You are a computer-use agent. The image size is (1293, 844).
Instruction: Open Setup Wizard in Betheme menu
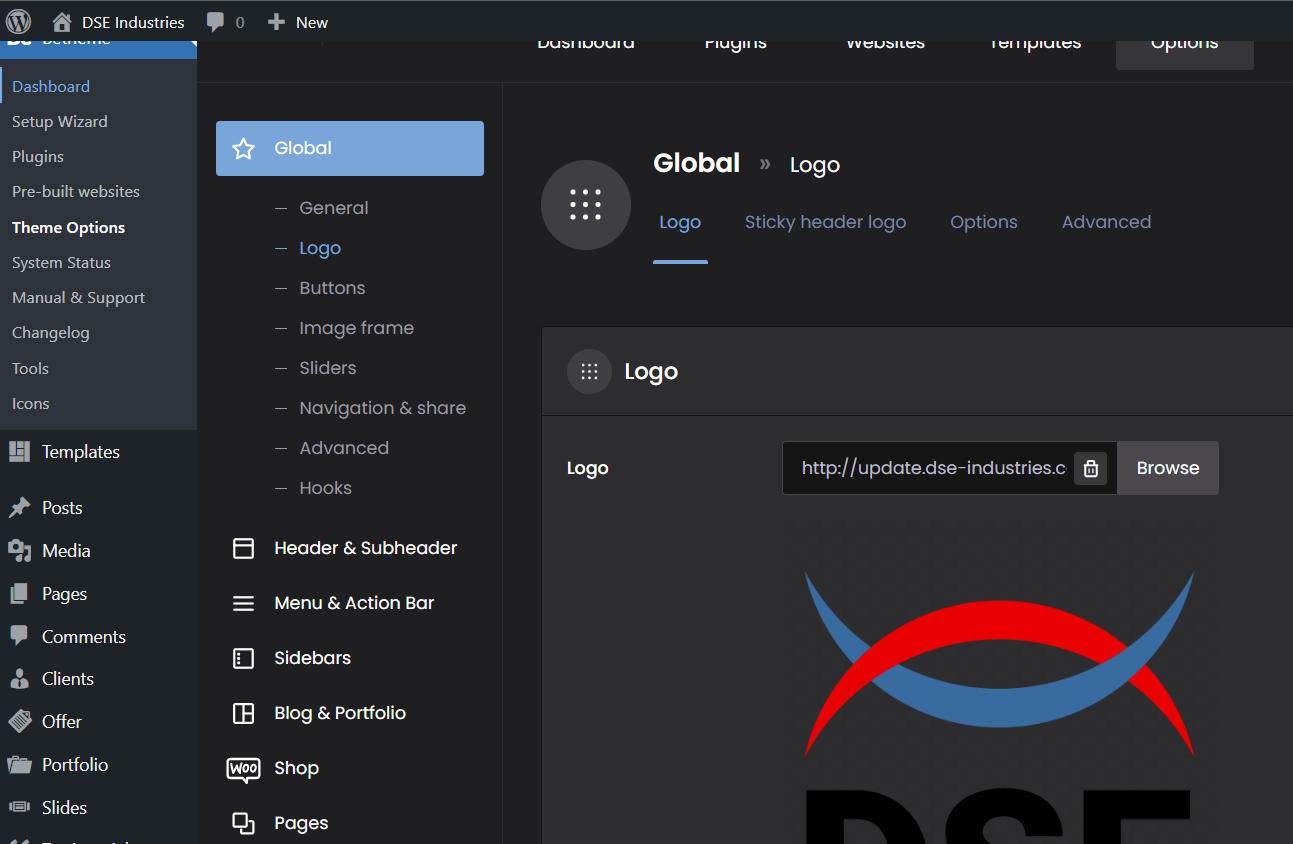60,121
